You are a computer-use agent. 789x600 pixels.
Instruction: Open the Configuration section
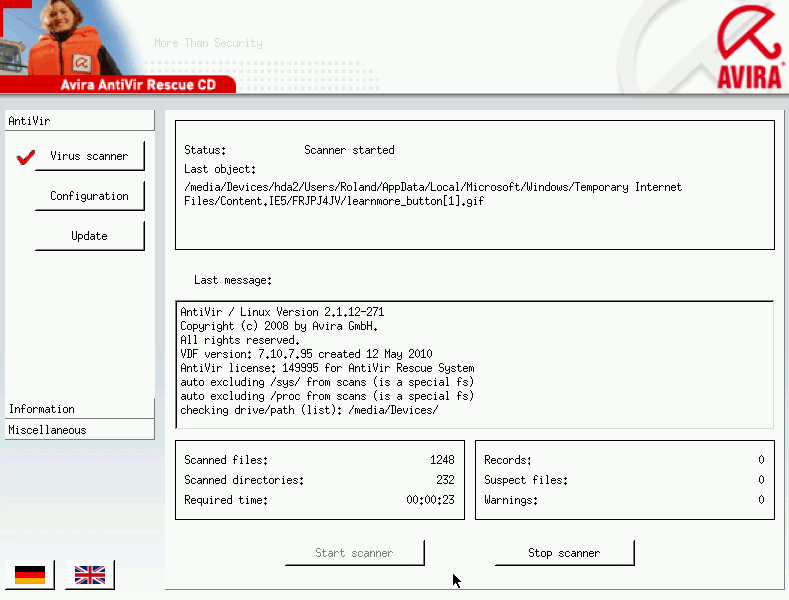tap(90, 196)
